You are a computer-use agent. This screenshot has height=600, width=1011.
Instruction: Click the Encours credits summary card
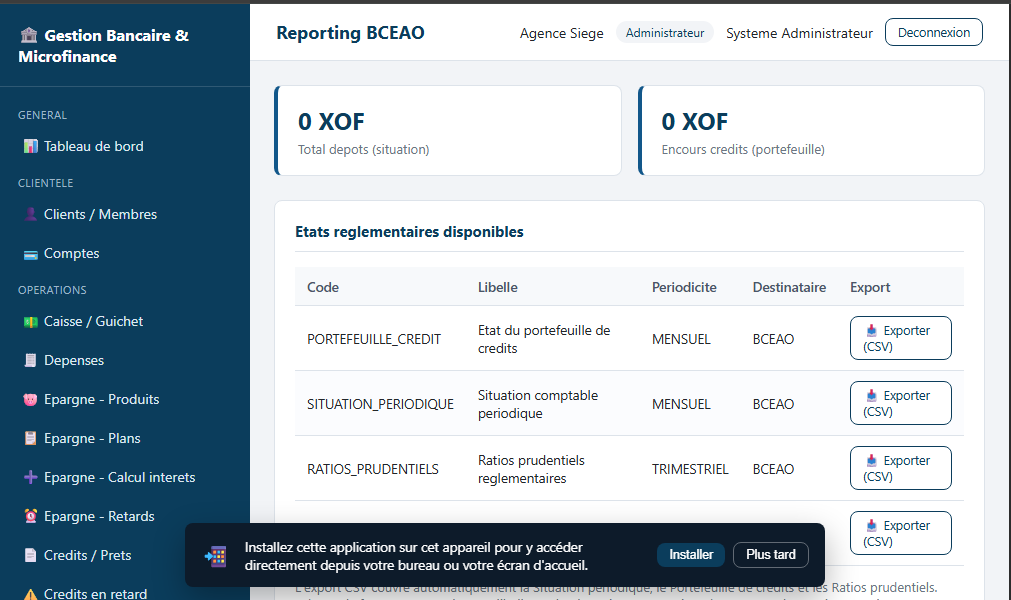click(x=812, y=130)
